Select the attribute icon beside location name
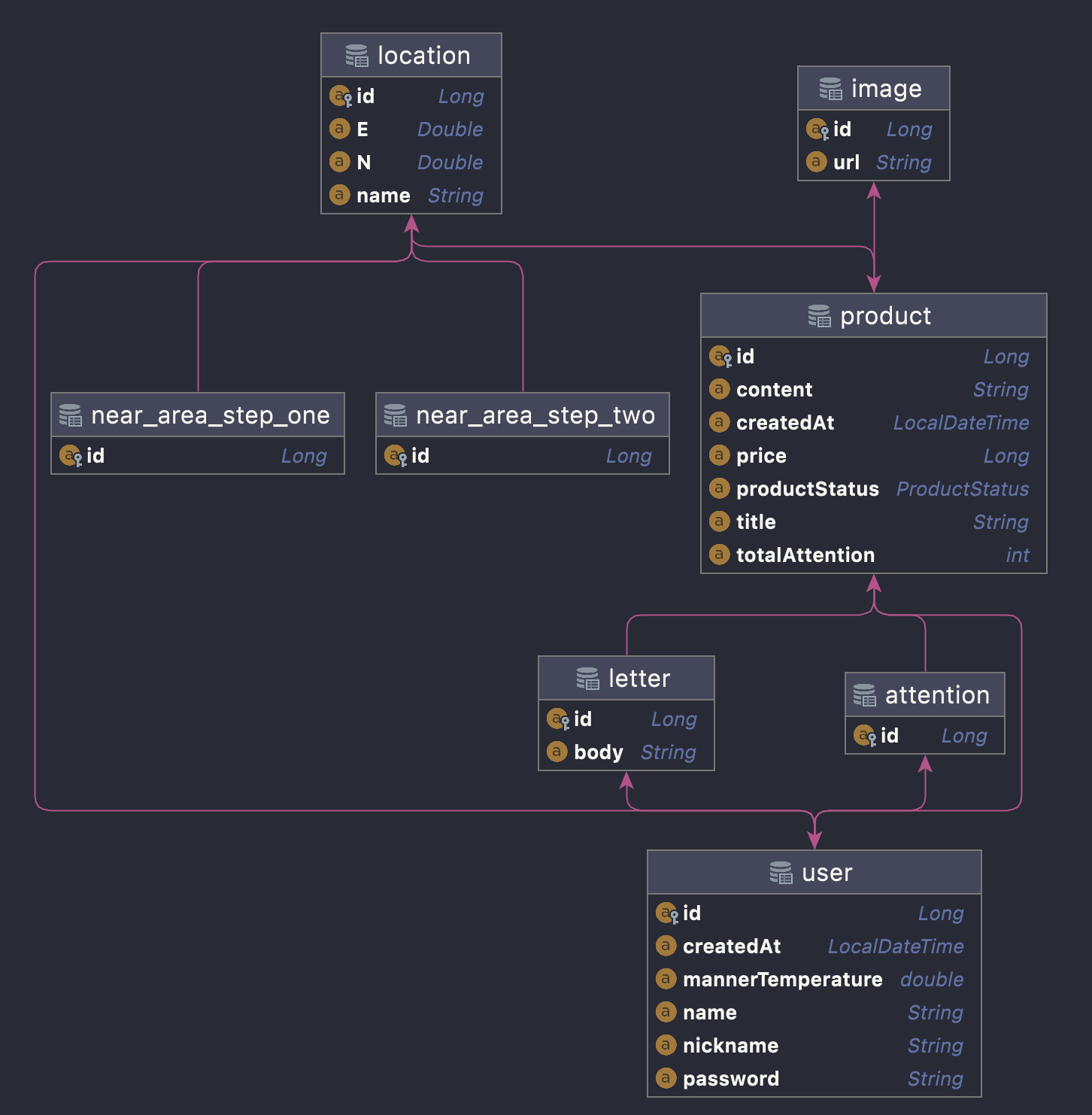The width and height of the screenshot is (1092, 1115). tap(339, 195)
